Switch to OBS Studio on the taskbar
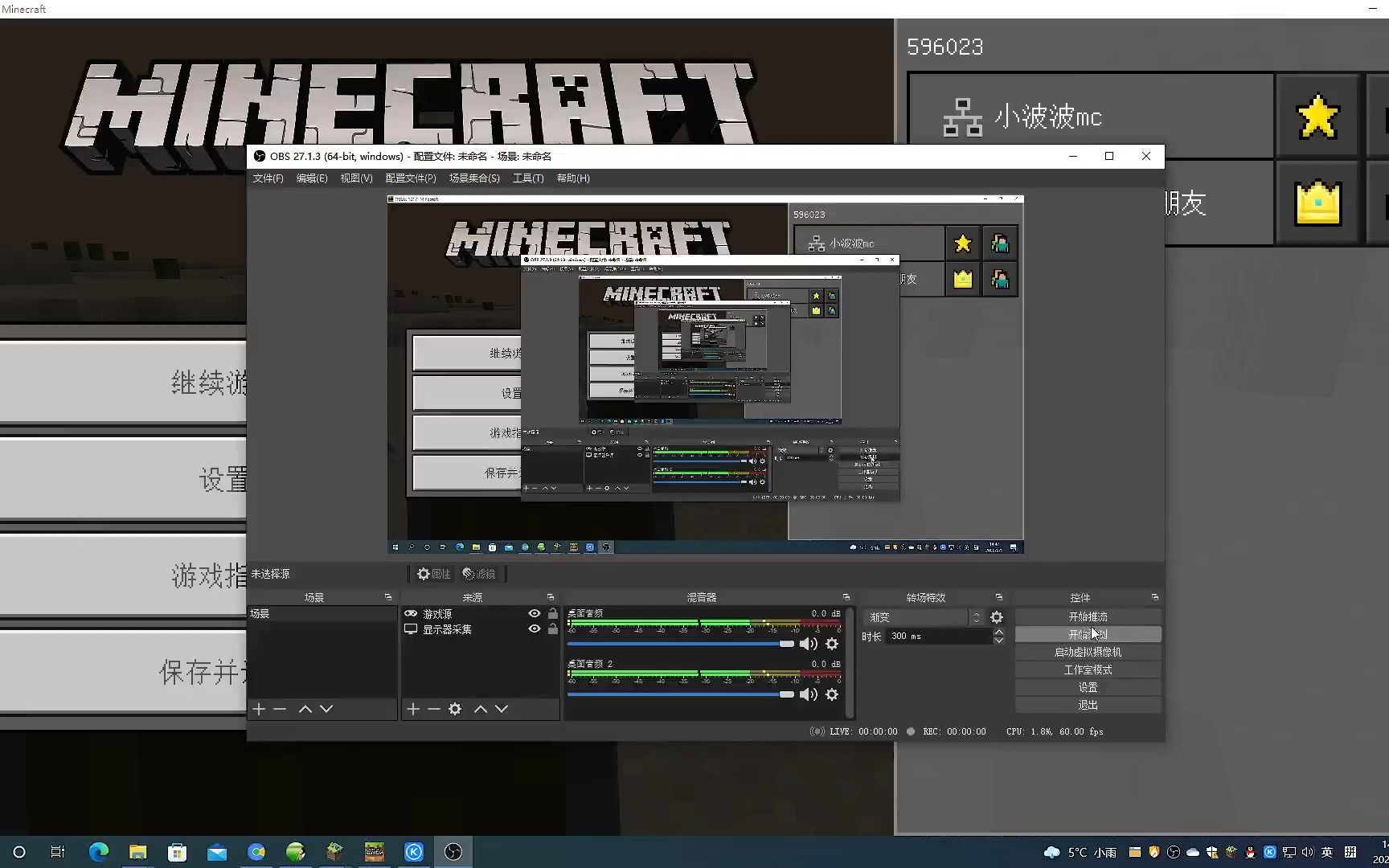1389x868 pixels. 453,852
